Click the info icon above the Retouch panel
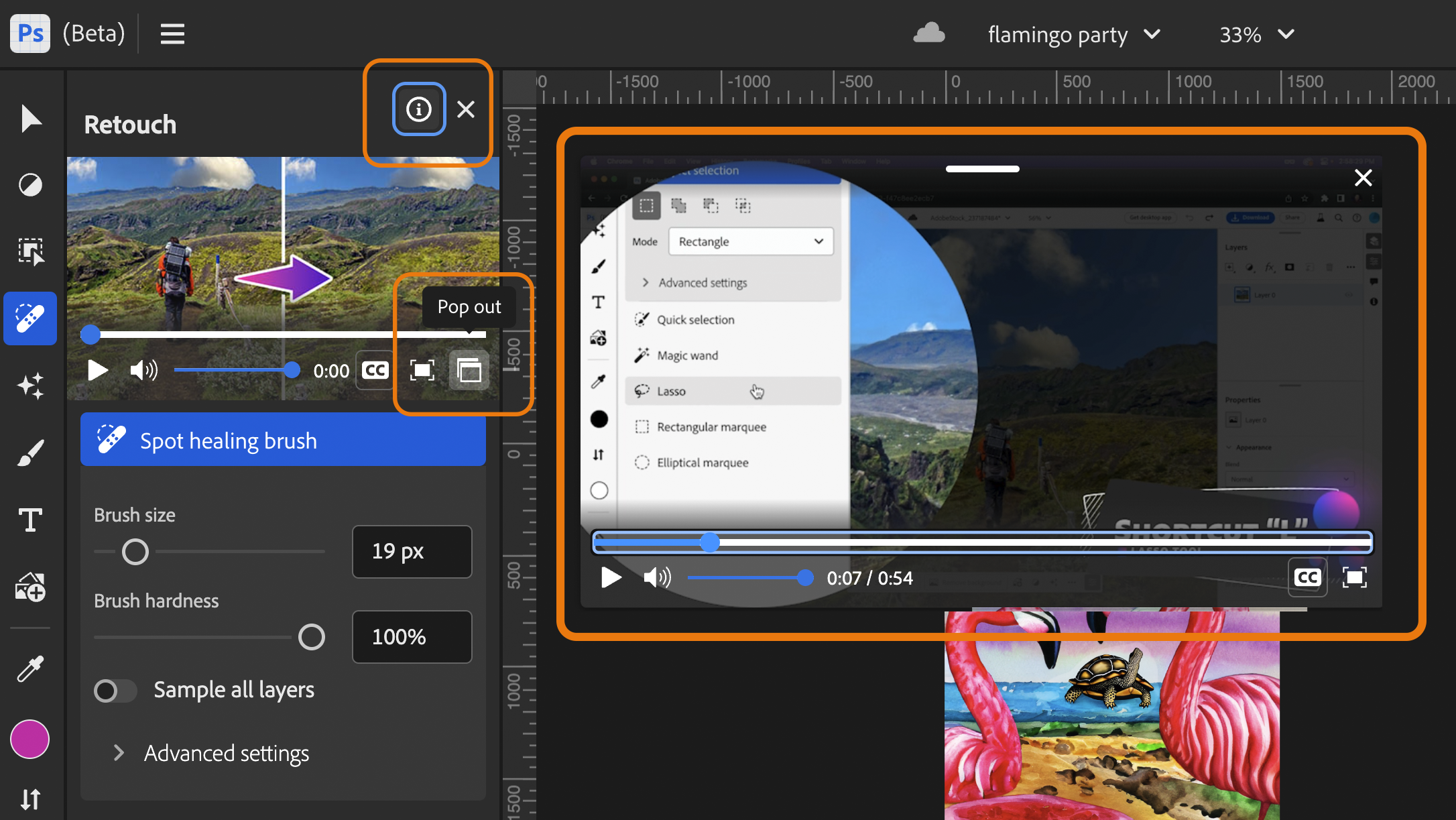This screenshot has height=820, width=1456. [x=418, y=109]
